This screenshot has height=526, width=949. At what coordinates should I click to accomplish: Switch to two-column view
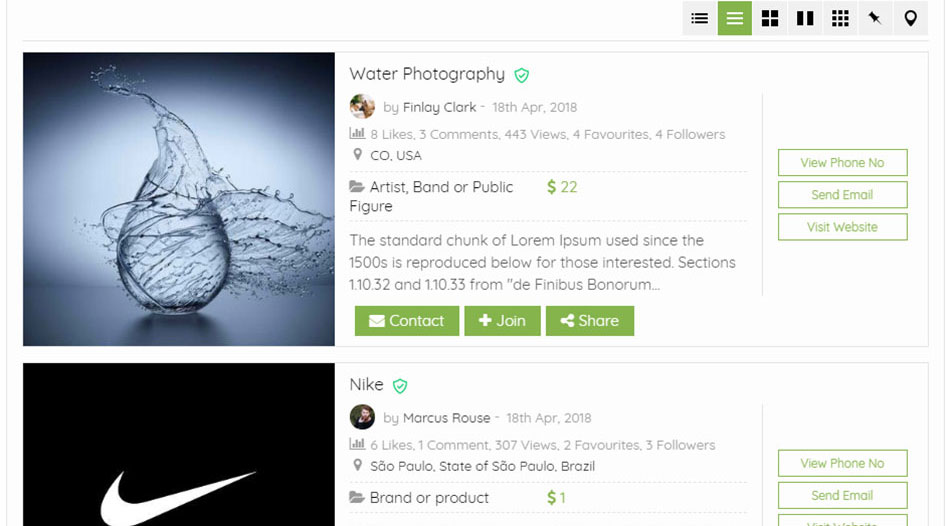[x=805, y=18]
